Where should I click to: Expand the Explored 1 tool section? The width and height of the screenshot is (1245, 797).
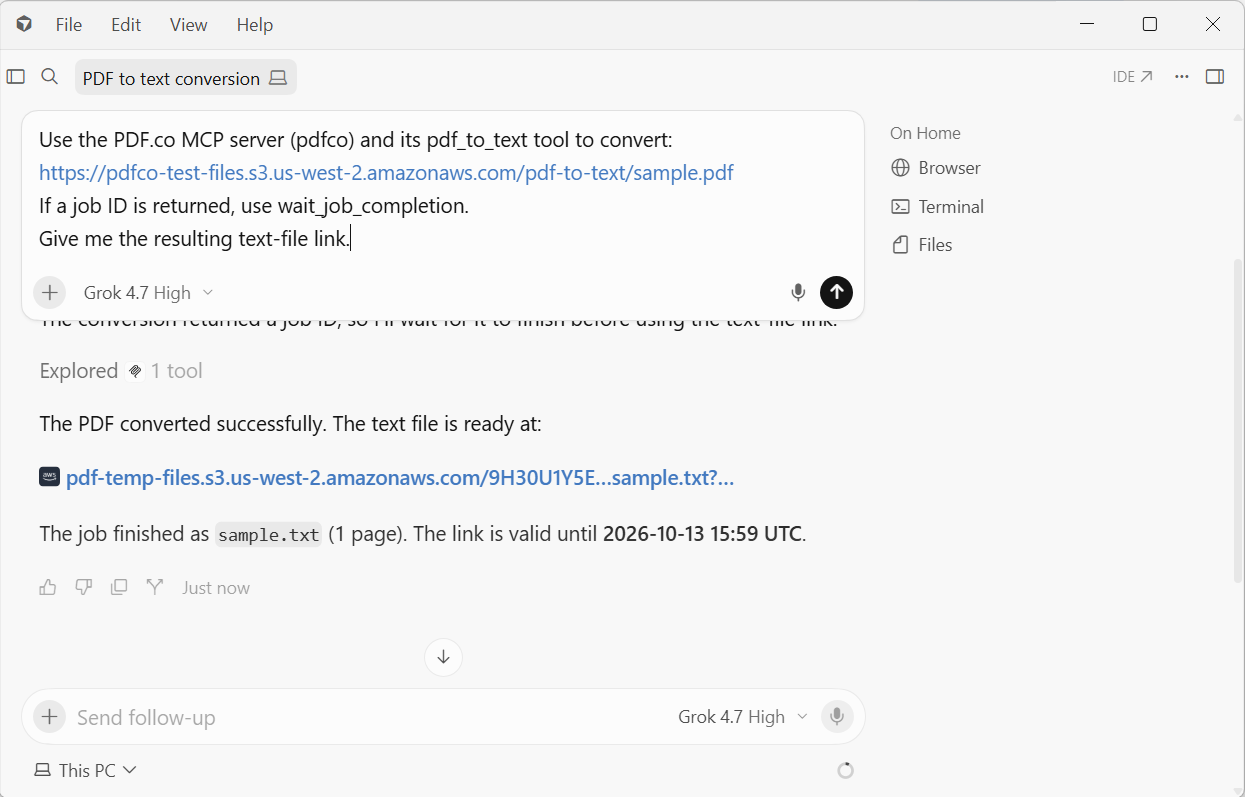pos(121,371)
